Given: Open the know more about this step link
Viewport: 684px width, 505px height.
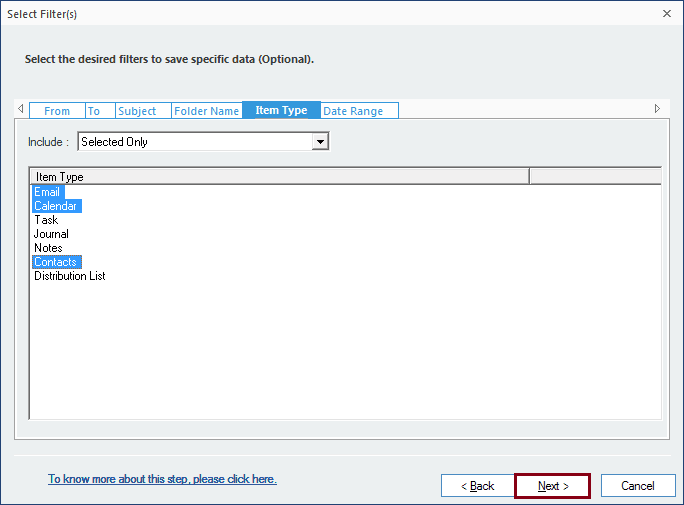Looking at the screenshot, I should click(162, 479).
